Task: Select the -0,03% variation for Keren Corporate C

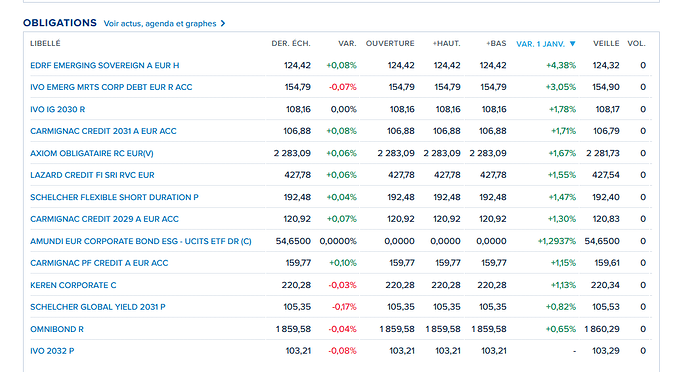Action: tap(342, 285)
